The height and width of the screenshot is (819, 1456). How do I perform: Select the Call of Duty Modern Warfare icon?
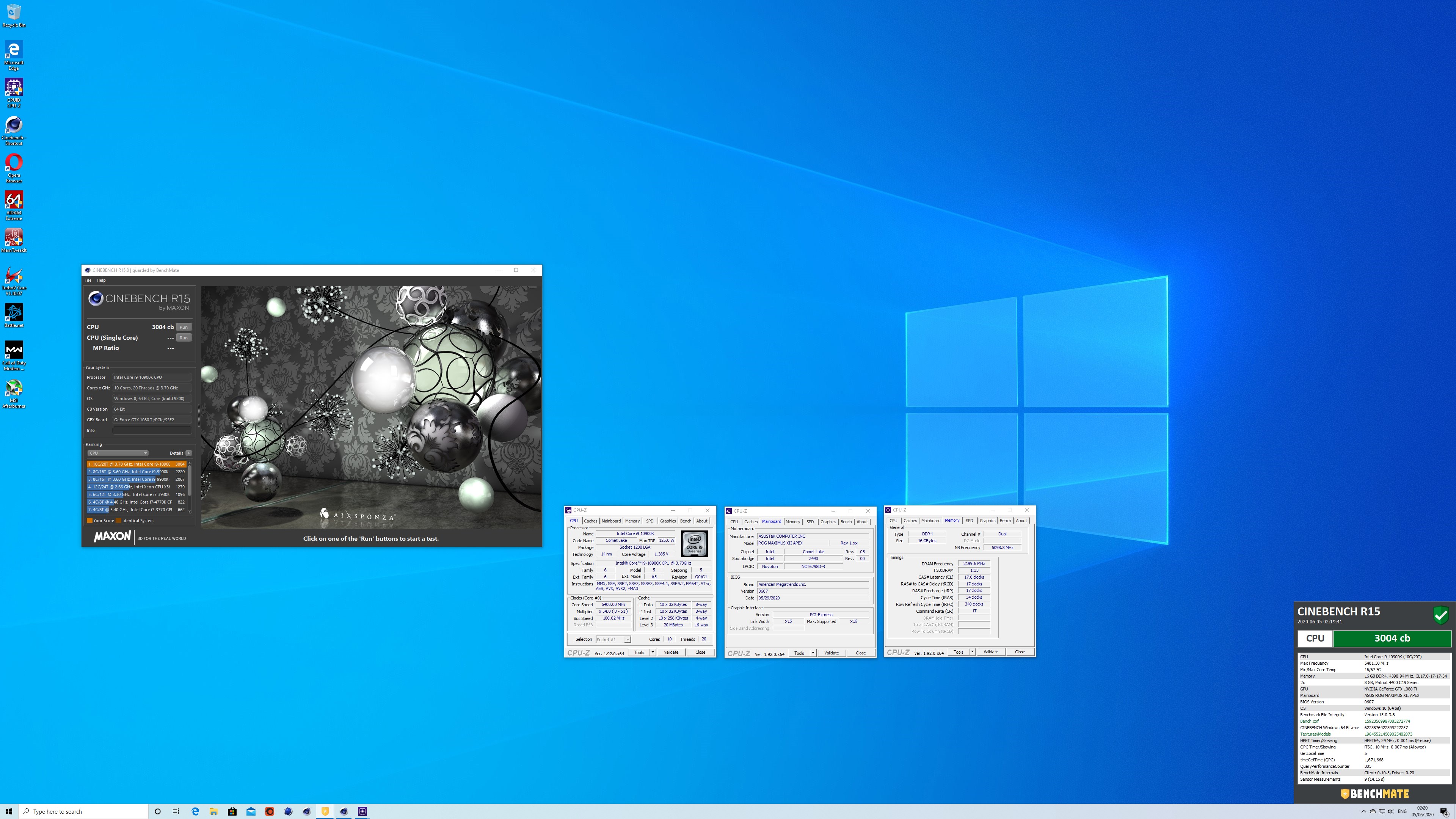click(x=14, y=356)
